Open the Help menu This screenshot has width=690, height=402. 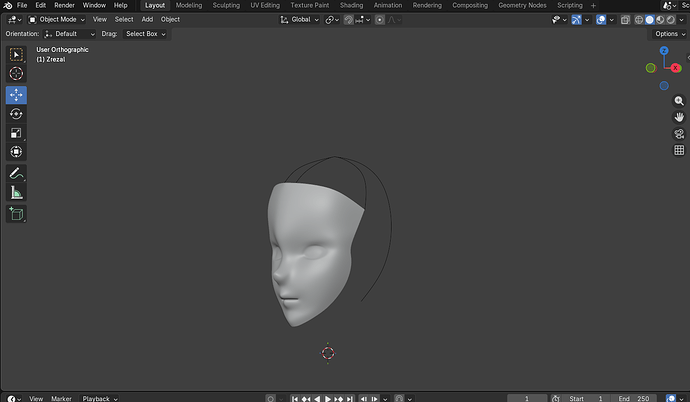click(121, 5)
